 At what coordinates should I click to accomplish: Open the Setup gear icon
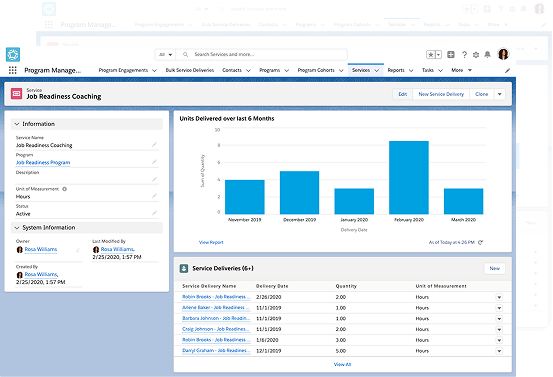click(476, 55)
